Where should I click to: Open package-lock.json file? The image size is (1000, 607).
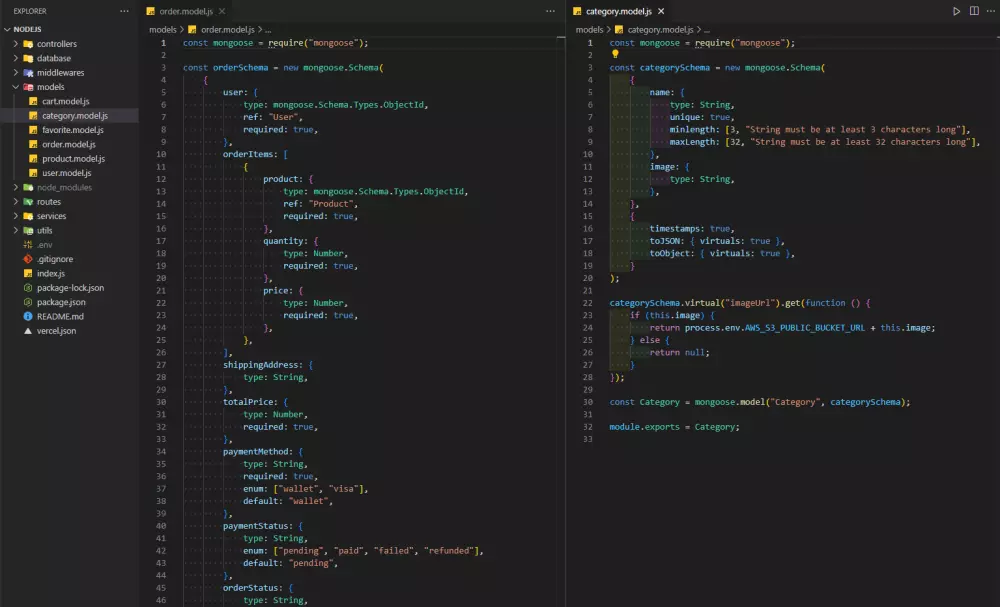[x=69, y=288]
